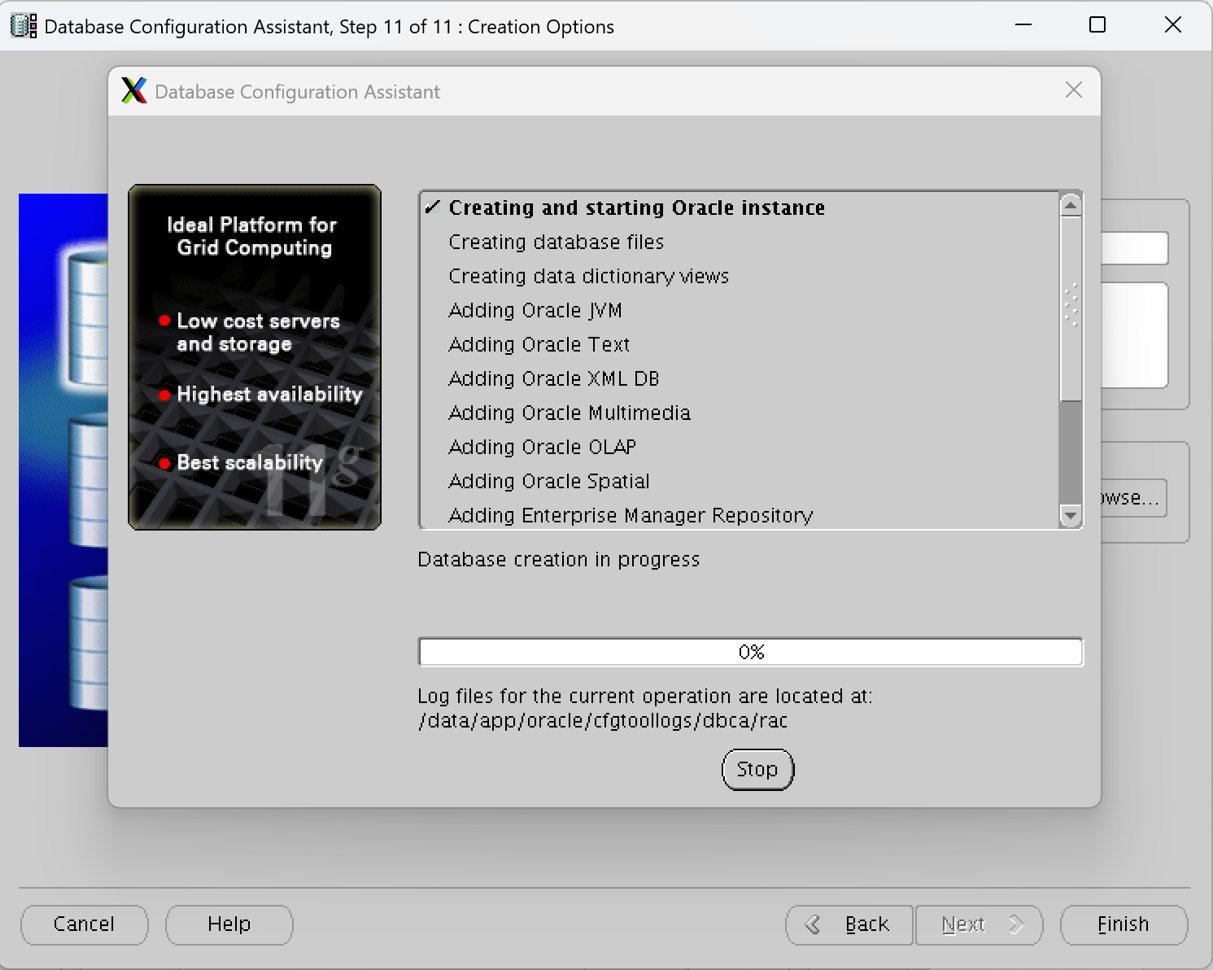This screenshot has height=970, width=1213.
Task: Close the inner Database Configuration Assistant dialog
Action: click(x=1073, y=90)
